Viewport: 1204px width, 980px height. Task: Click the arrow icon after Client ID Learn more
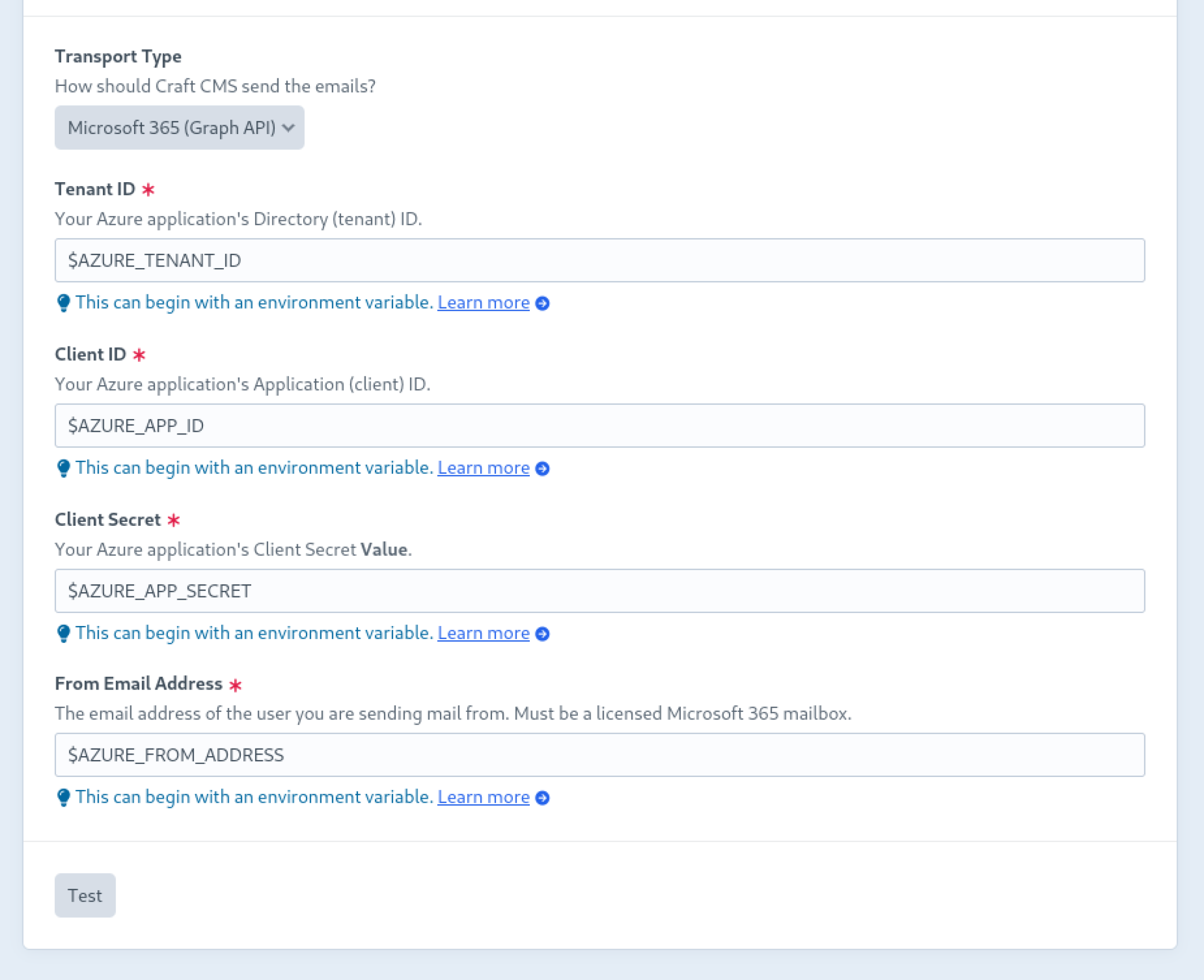point(542,469)
